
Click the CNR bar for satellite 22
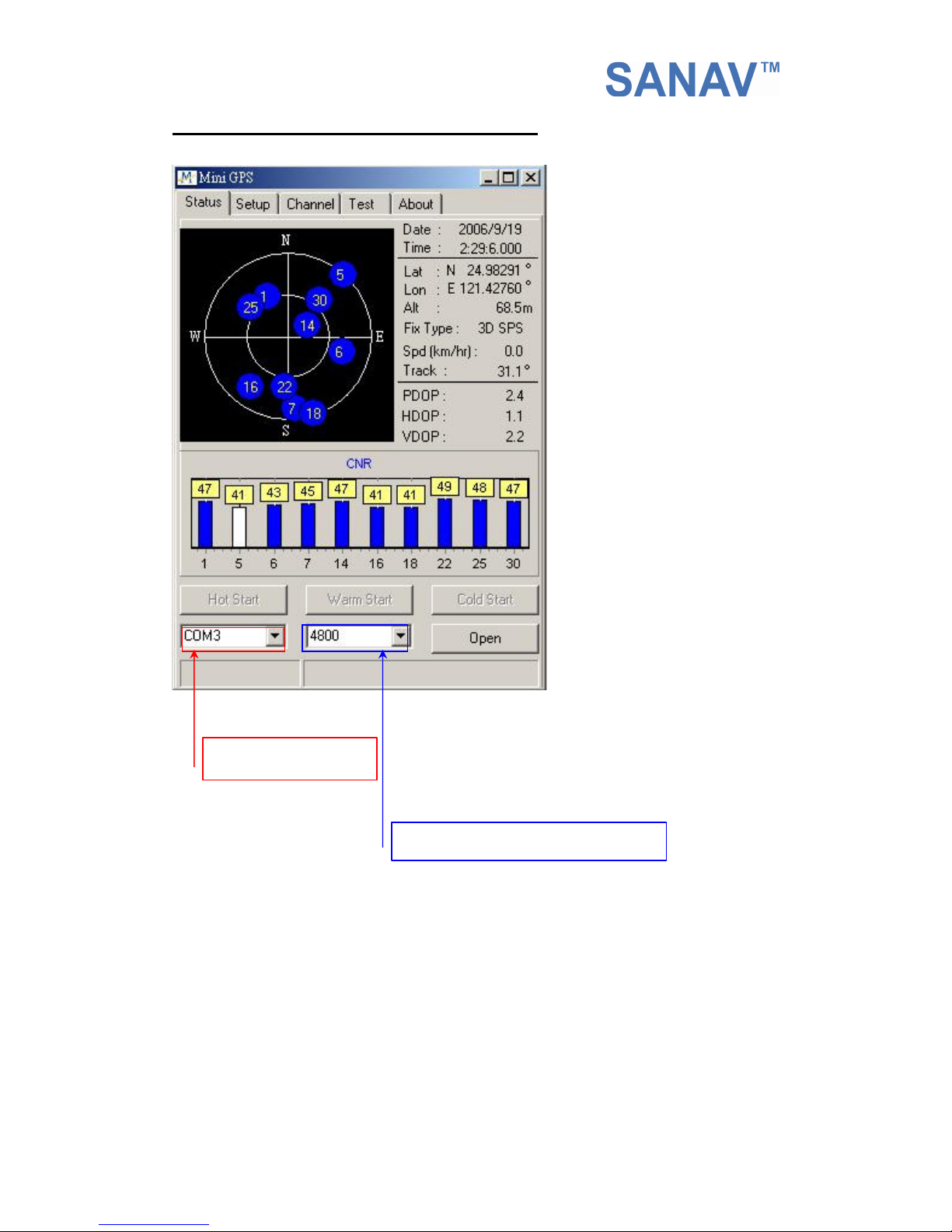(x=445, y=523)
